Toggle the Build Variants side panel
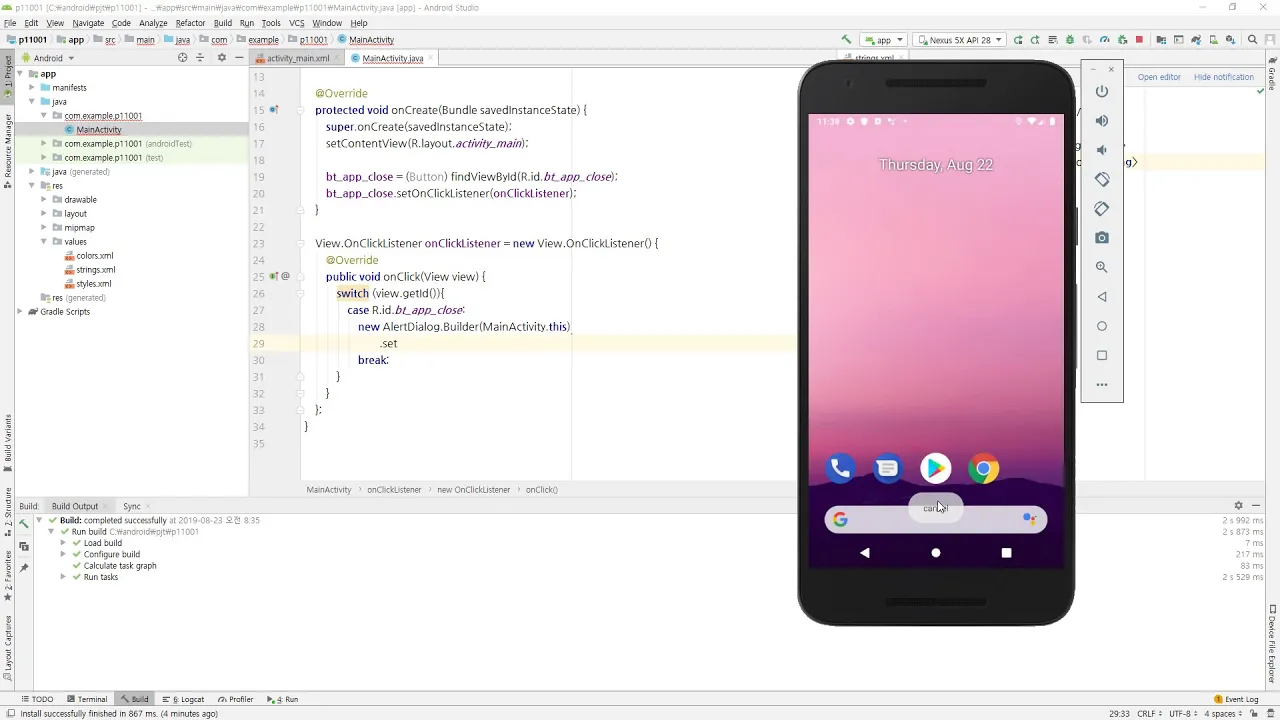 pos(8,442)
